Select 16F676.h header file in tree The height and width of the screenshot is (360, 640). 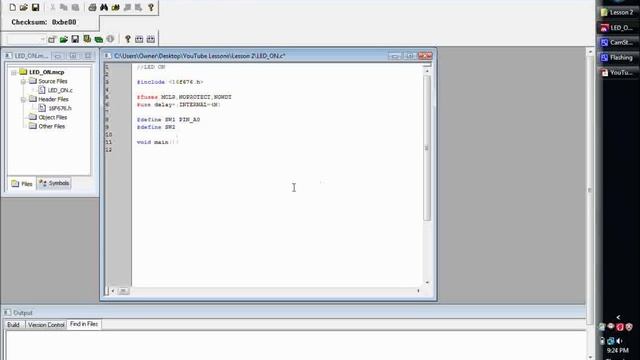[x=60, y=108]
